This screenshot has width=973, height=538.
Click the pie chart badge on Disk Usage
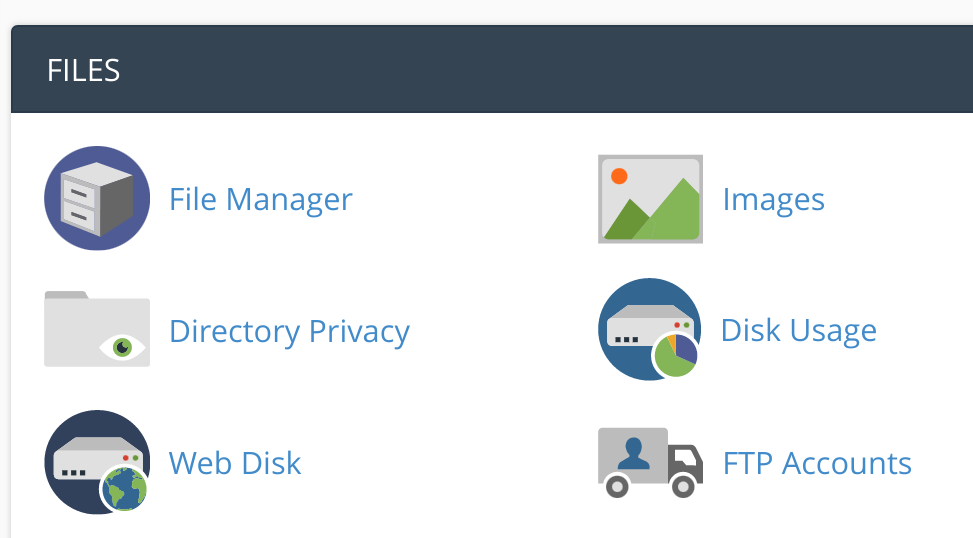676,355
